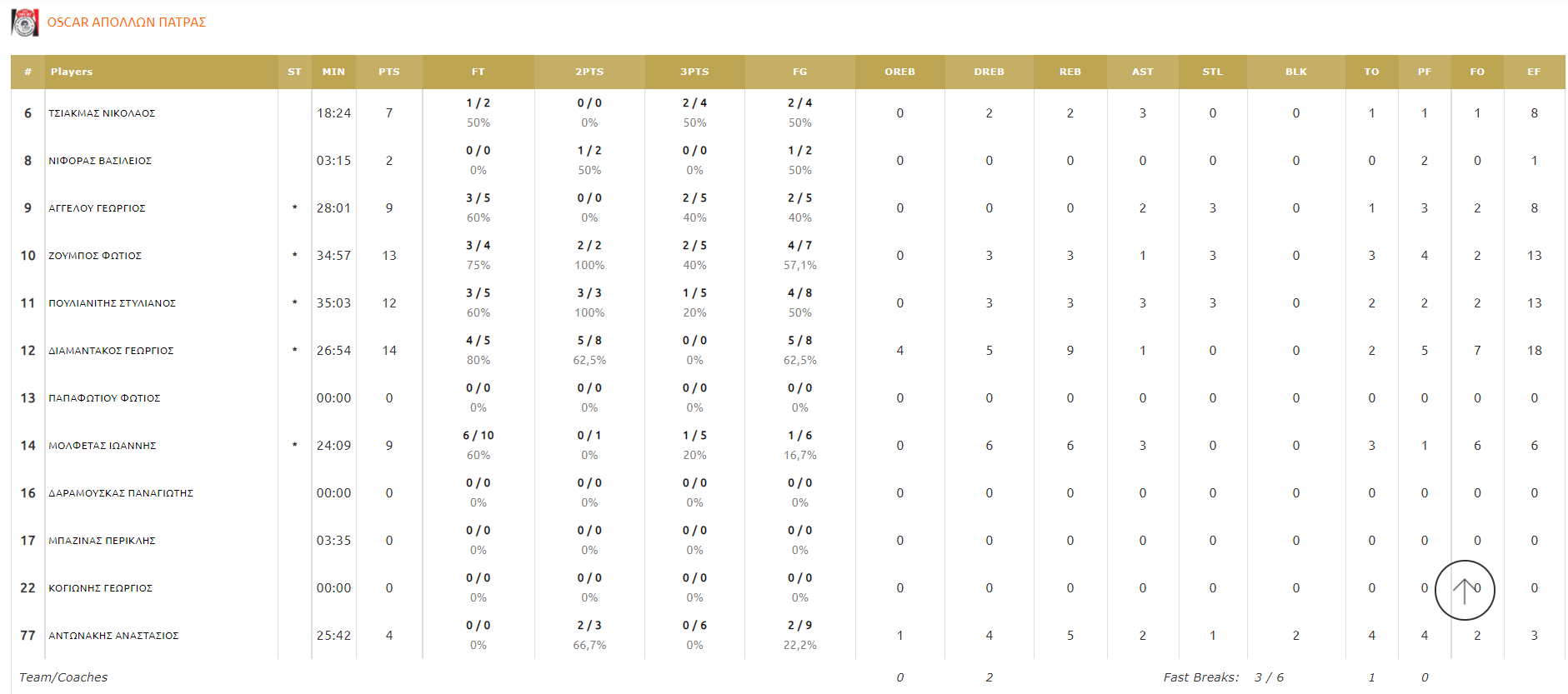
Task: Open player ΤΣΙΑΚΜΑΣ ΝΙΚΟΛΑΟΣ
Action: pyautogui.click(x=102, y=113)
